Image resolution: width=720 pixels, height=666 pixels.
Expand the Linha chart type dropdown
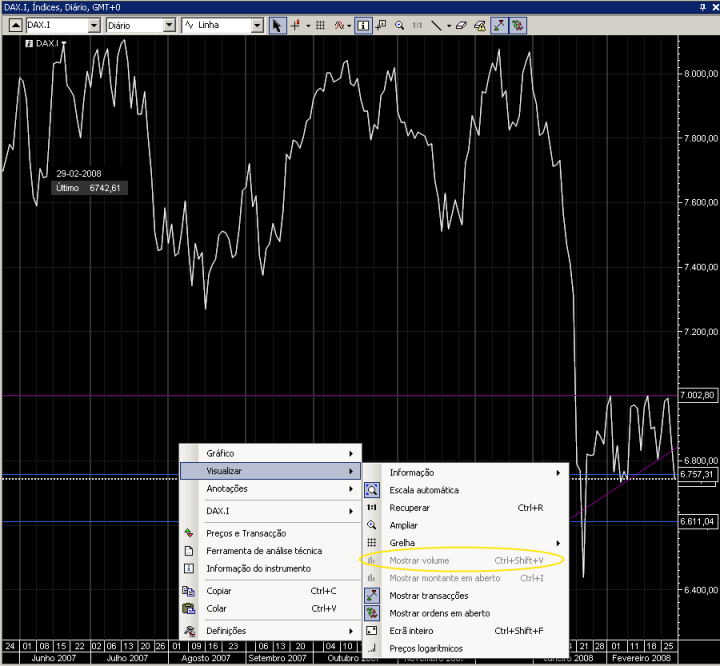coord(257,25)
